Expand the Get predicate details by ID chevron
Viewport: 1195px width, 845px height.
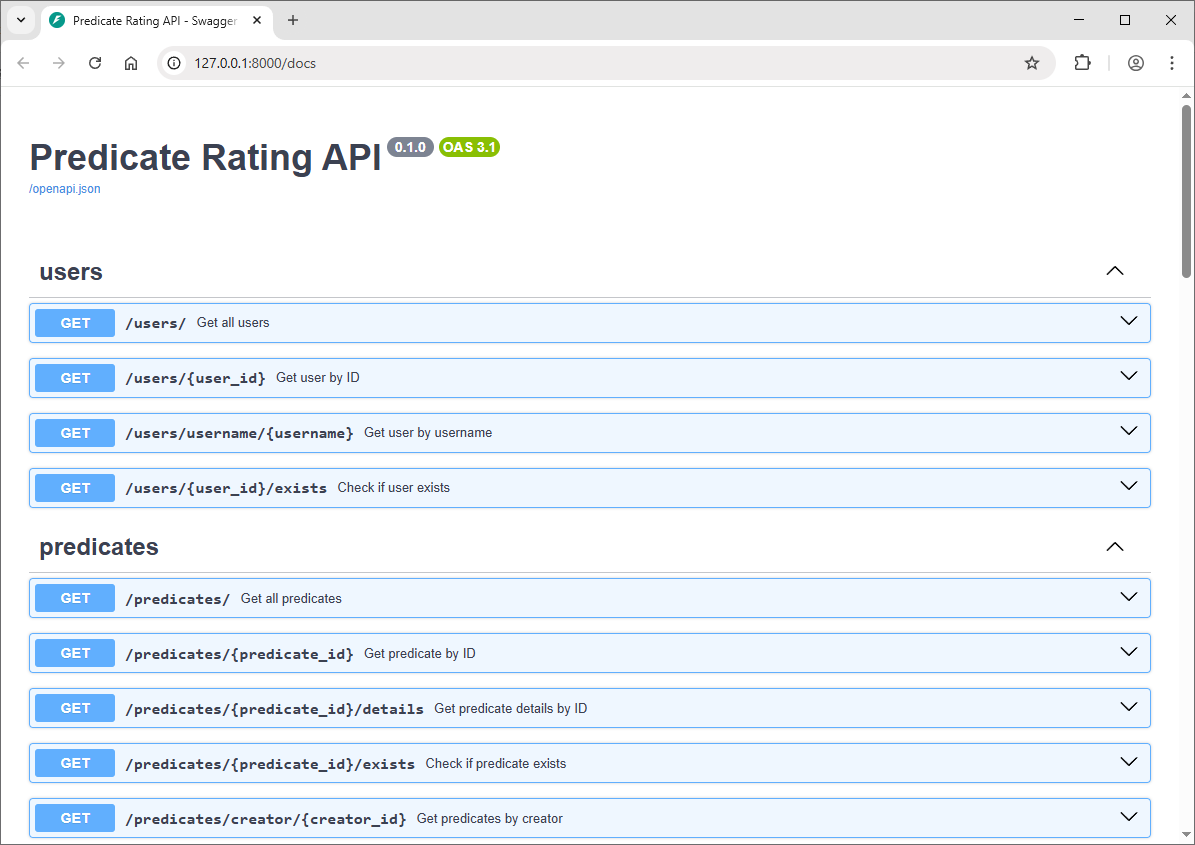1129,706
